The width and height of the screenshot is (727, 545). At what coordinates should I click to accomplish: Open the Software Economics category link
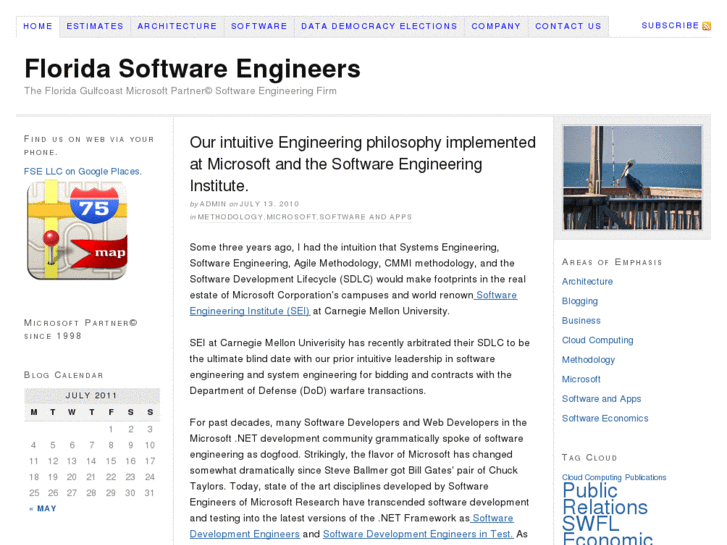tap(605, 418)
